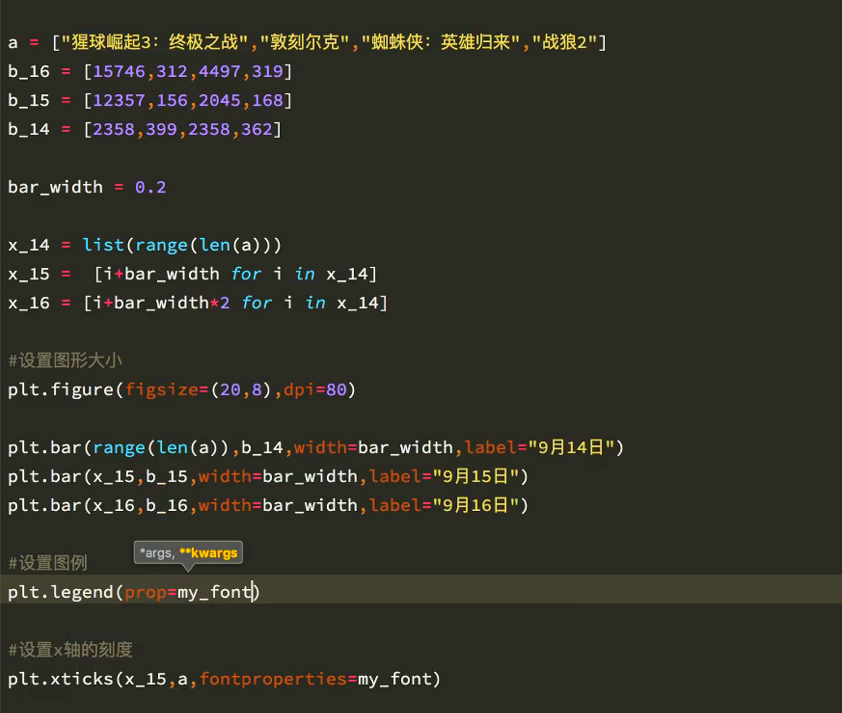This screenshot has width=842, height=713.
Task: Click the value 2045 in b_15
Action: [219, 100]
